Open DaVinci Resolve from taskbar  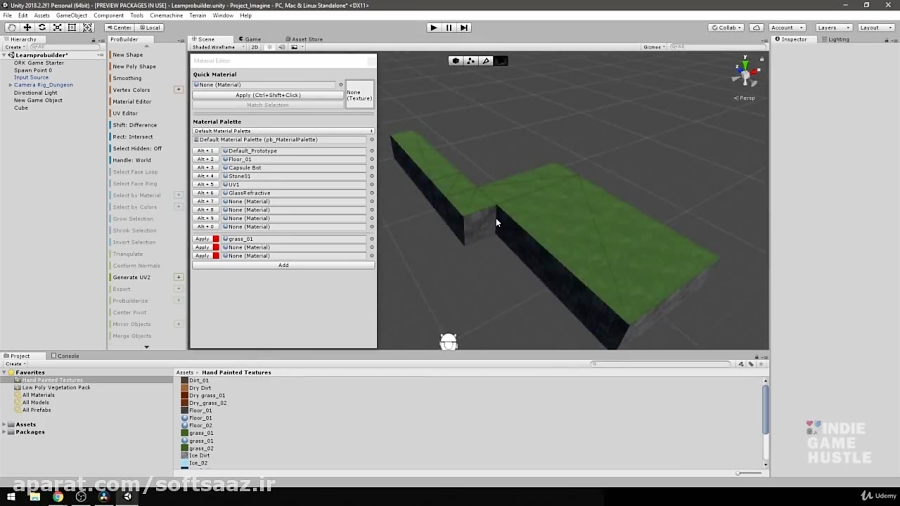(x=104, y=497)
